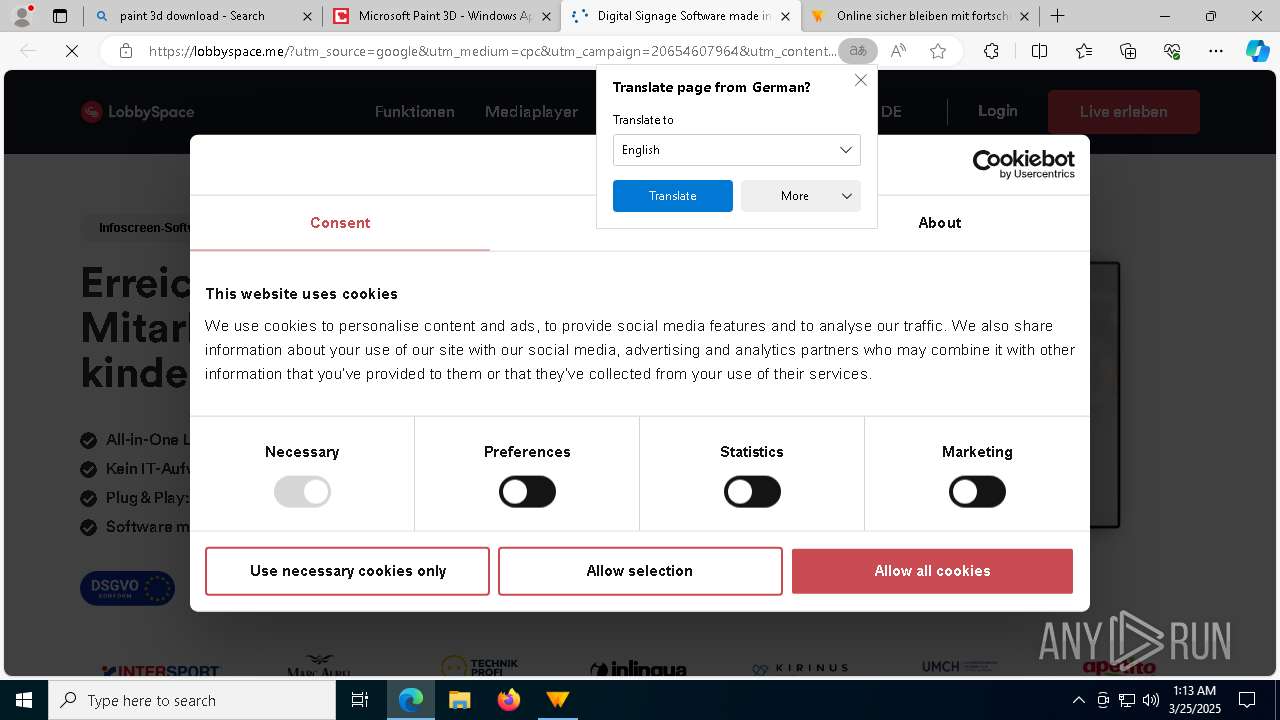This screenshot has width=1280, height=720.
Task: Click the Necessary cookies switch
Action: click(302, 492)
